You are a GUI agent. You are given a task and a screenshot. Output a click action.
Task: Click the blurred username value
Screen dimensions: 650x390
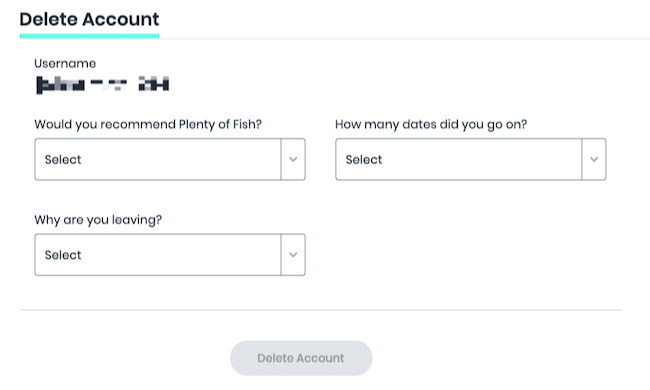pyautogui.click(x=102, y=85)
